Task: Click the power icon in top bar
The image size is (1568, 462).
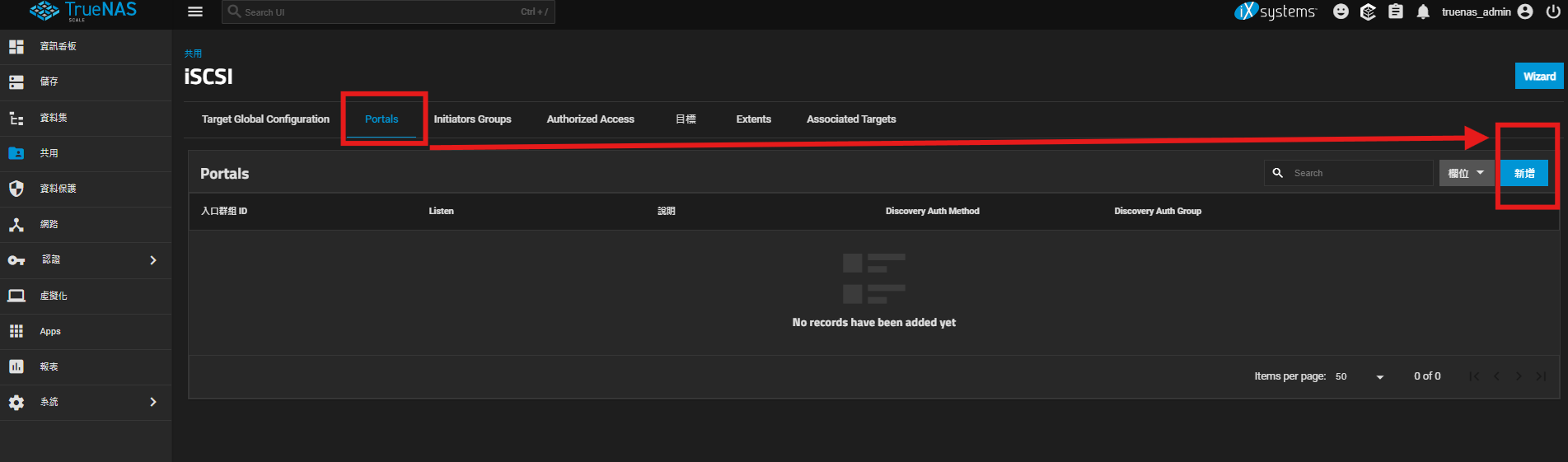Action: [x=1553, y=12]
